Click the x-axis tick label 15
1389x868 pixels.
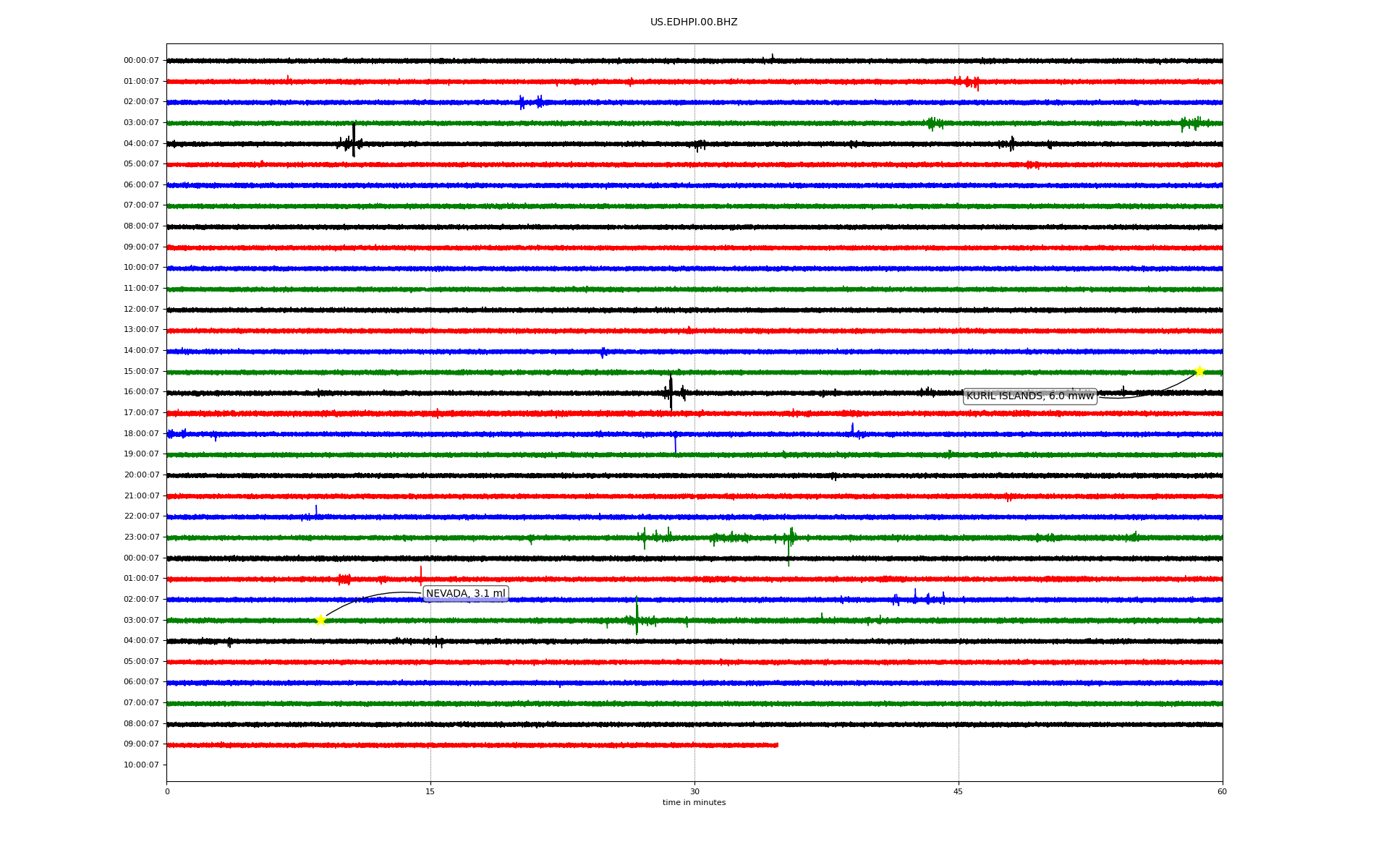430,792
